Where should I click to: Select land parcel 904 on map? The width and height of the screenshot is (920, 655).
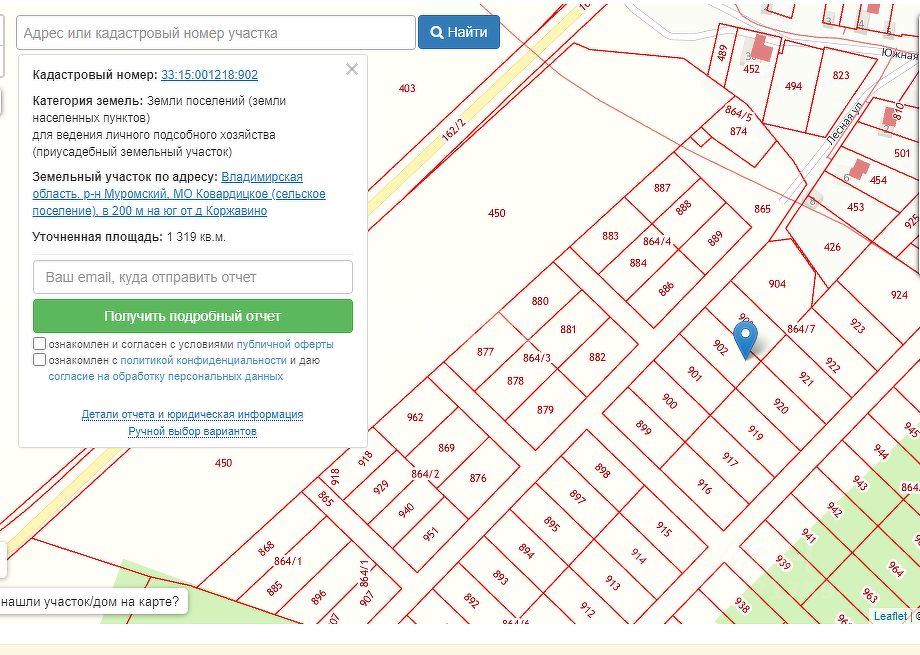click(777, 284)
